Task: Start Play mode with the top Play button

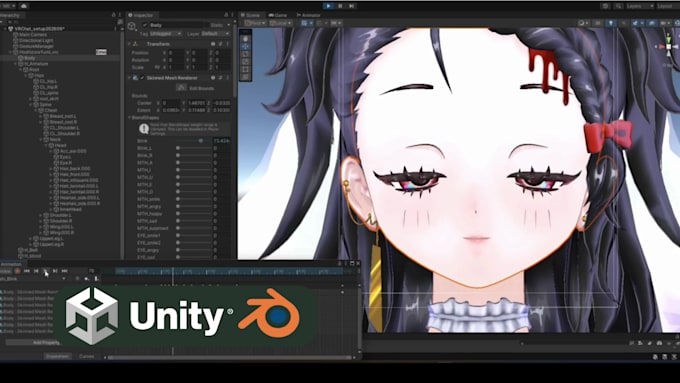Action: pos(329,6)
